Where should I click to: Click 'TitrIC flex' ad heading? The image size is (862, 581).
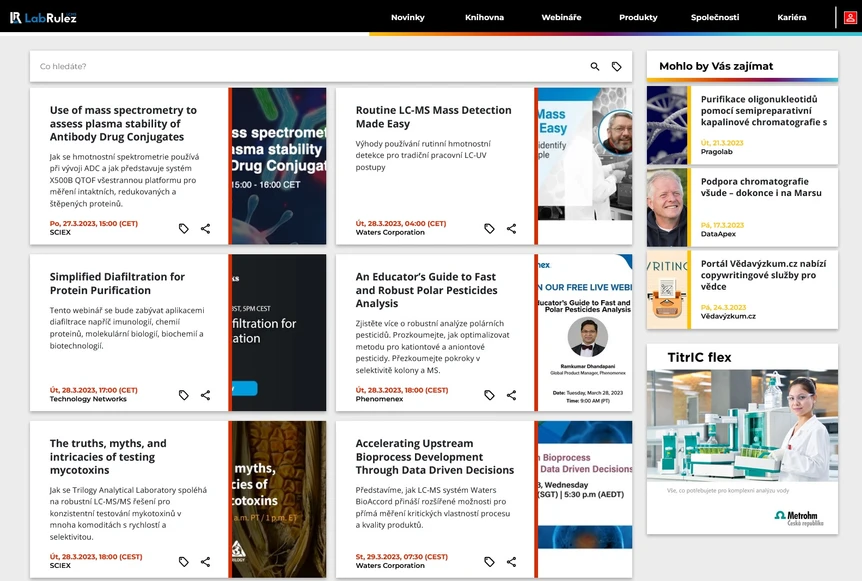click(699, 358)
